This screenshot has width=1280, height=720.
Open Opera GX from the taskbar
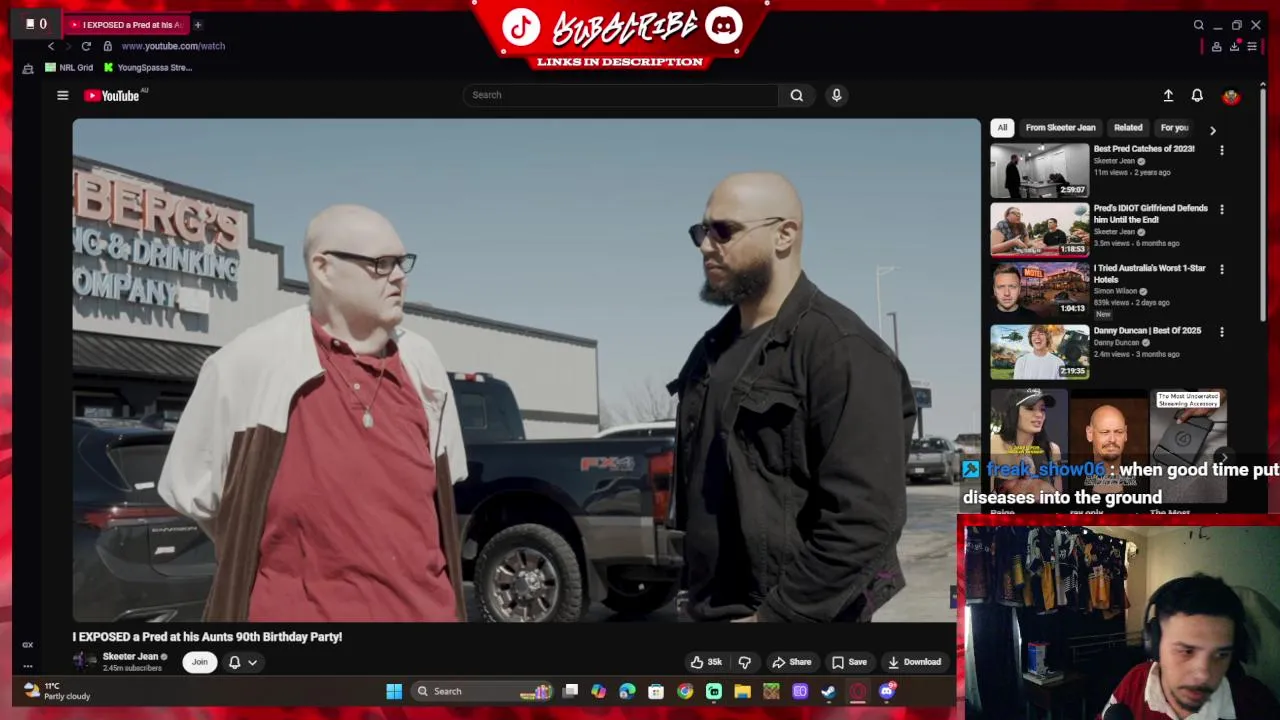coord(858,691)
